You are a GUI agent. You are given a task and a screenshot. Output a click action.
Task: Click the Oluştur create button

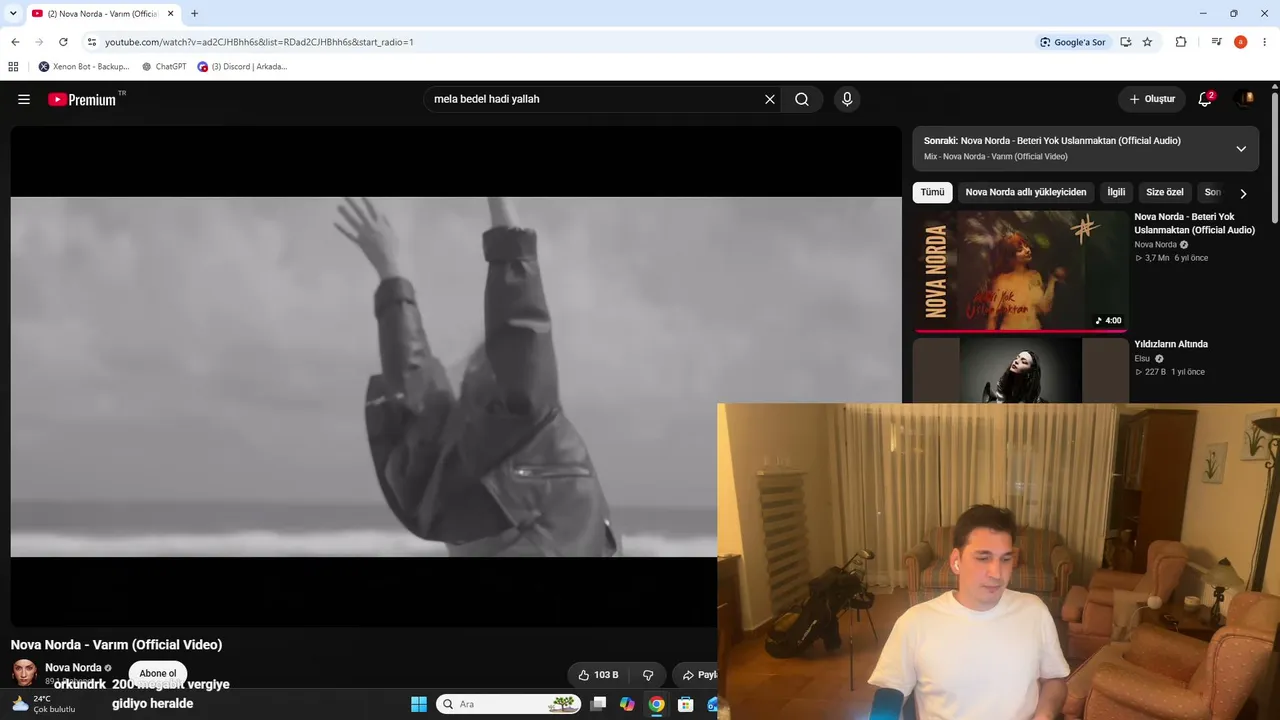click(x=1152, y=99)
